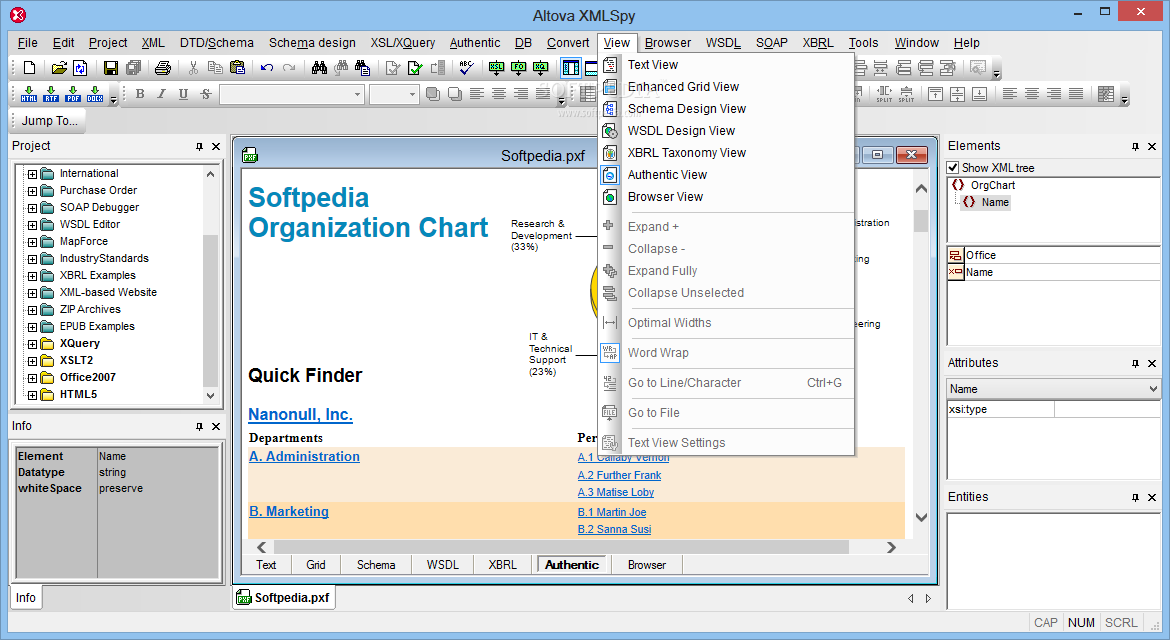Expand the XQuery folder node
This screenshot has width=1170, height=640.
click(32, 345)
